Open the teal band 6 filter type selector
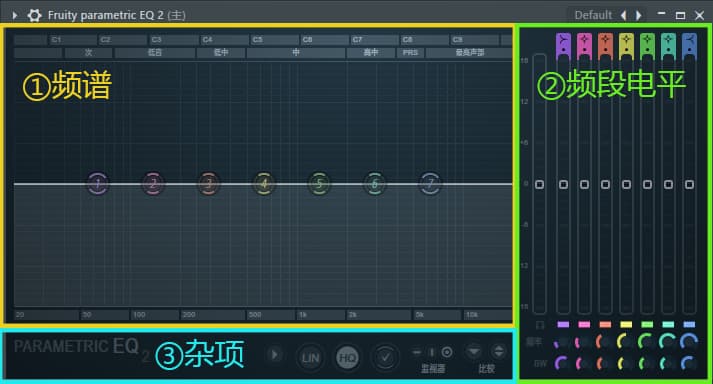 coord(668,45)
